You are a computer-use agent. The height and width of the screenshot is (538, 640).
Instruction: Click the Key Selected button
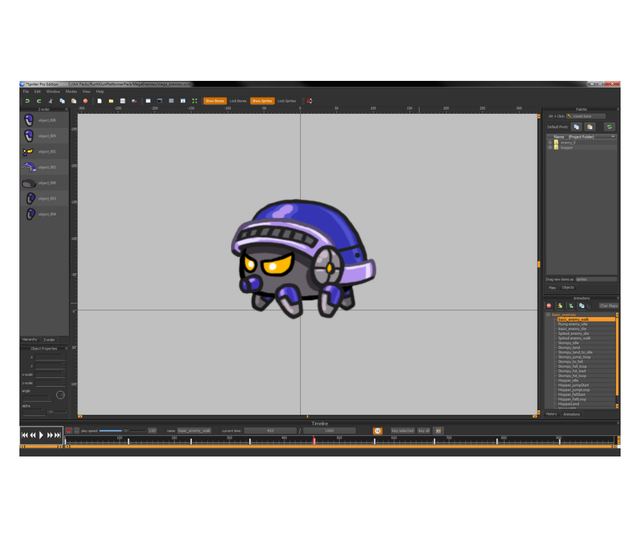pos(402,431)
